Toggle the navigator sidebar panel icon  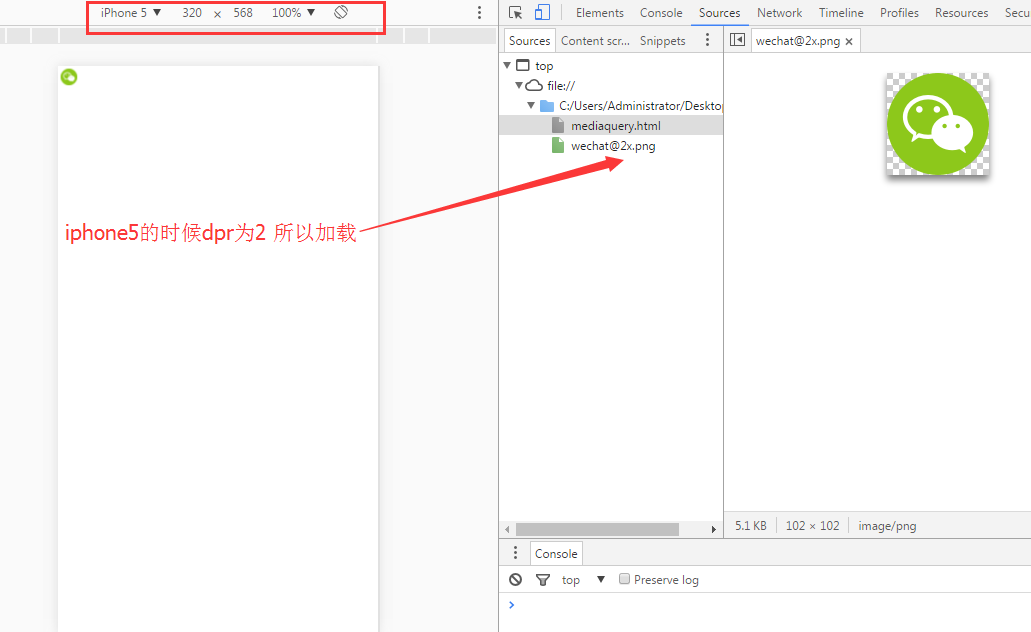tap(738, 40)
